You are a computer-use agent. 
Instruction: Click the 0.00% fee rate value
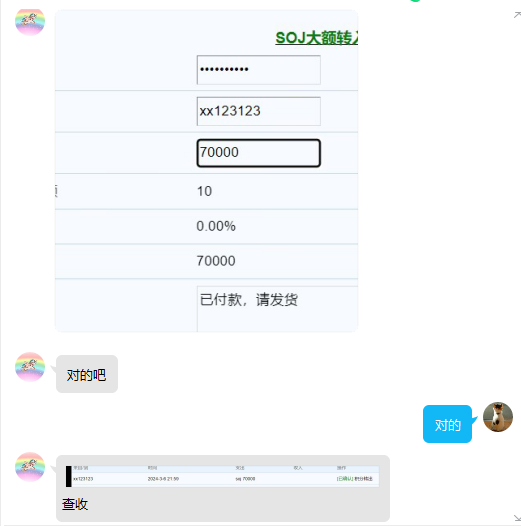point(216,226)
